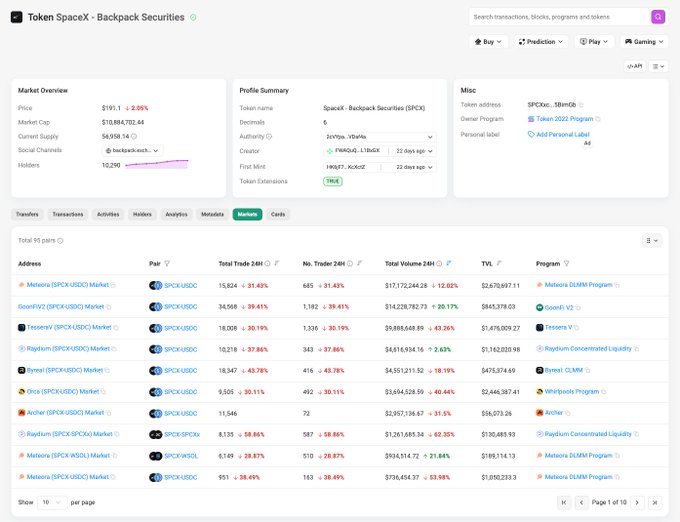Sort by Total Trade 24H
This screenshot has width=680, height=522.
pos(277,263)
